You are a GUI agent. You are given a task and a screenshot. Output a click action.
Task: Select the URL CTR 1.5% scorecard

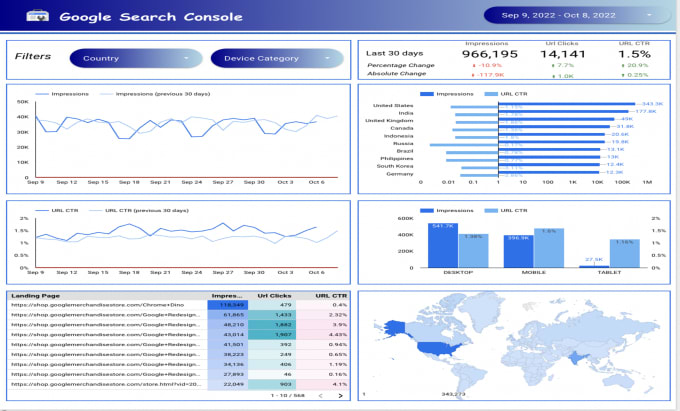[634, 54]
